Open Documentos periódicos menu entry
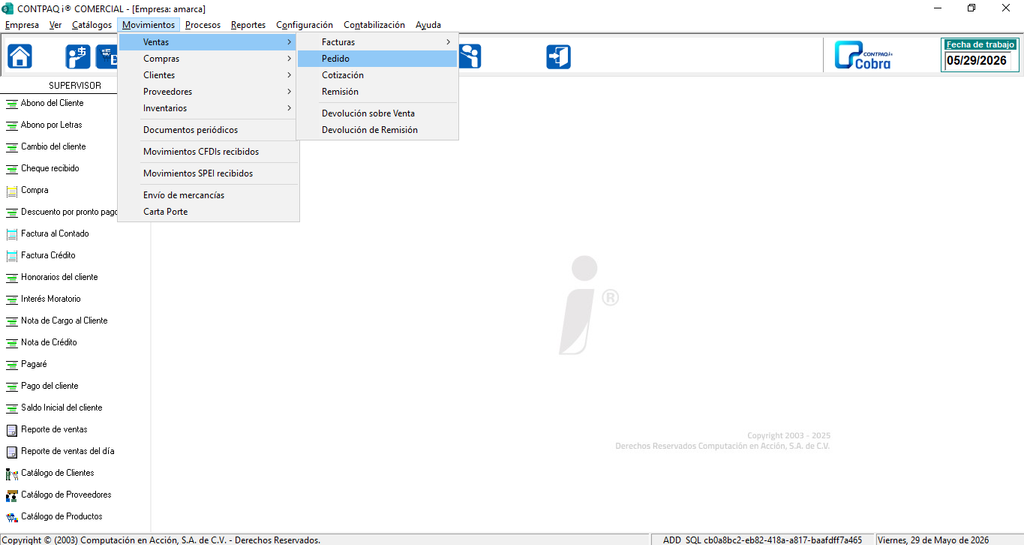The width and height of the screenshot is (1024, 545). [x=208, y=130]
